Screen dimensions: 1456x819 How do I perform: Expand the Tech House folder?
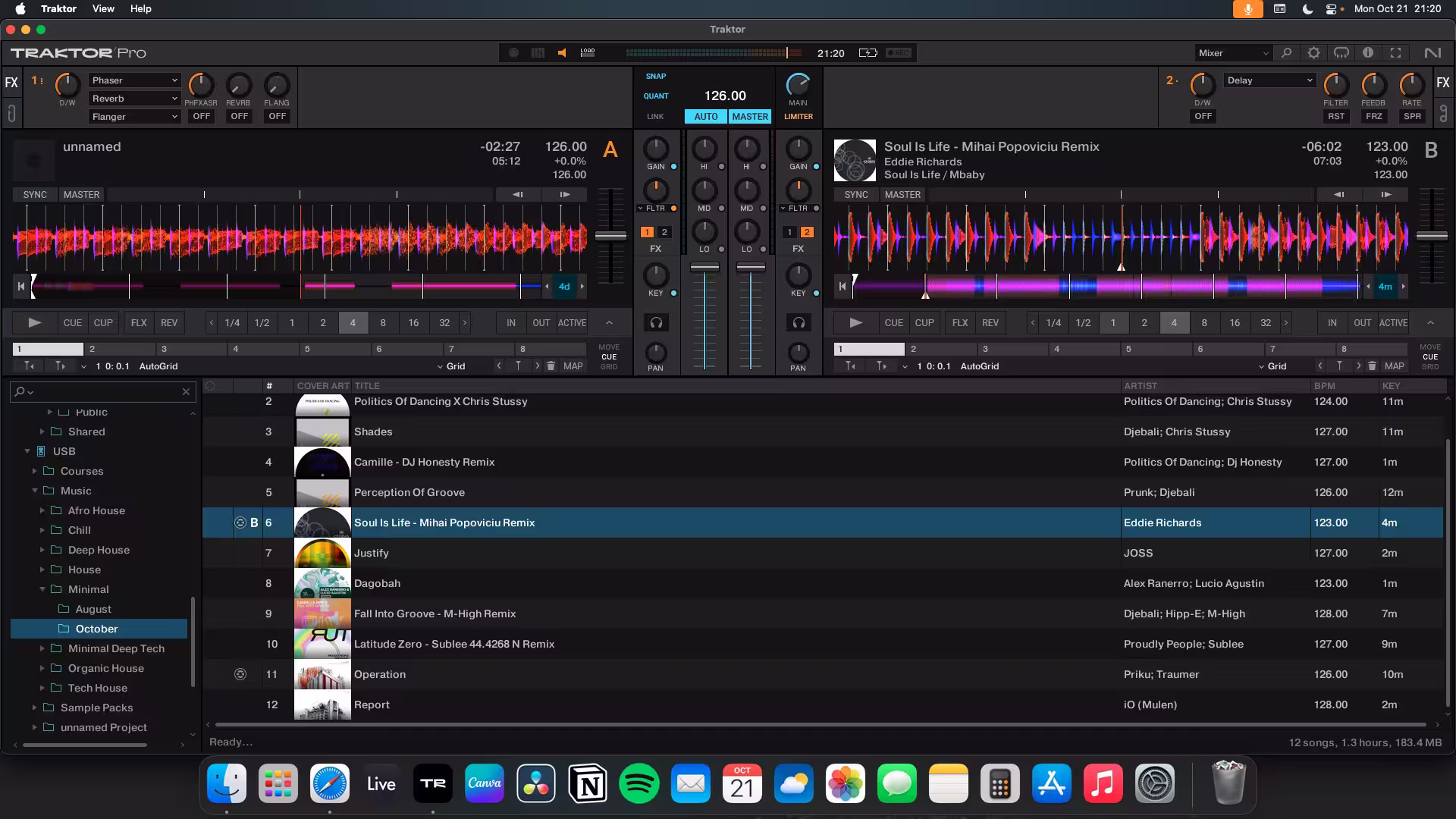[x=42, y=688]
